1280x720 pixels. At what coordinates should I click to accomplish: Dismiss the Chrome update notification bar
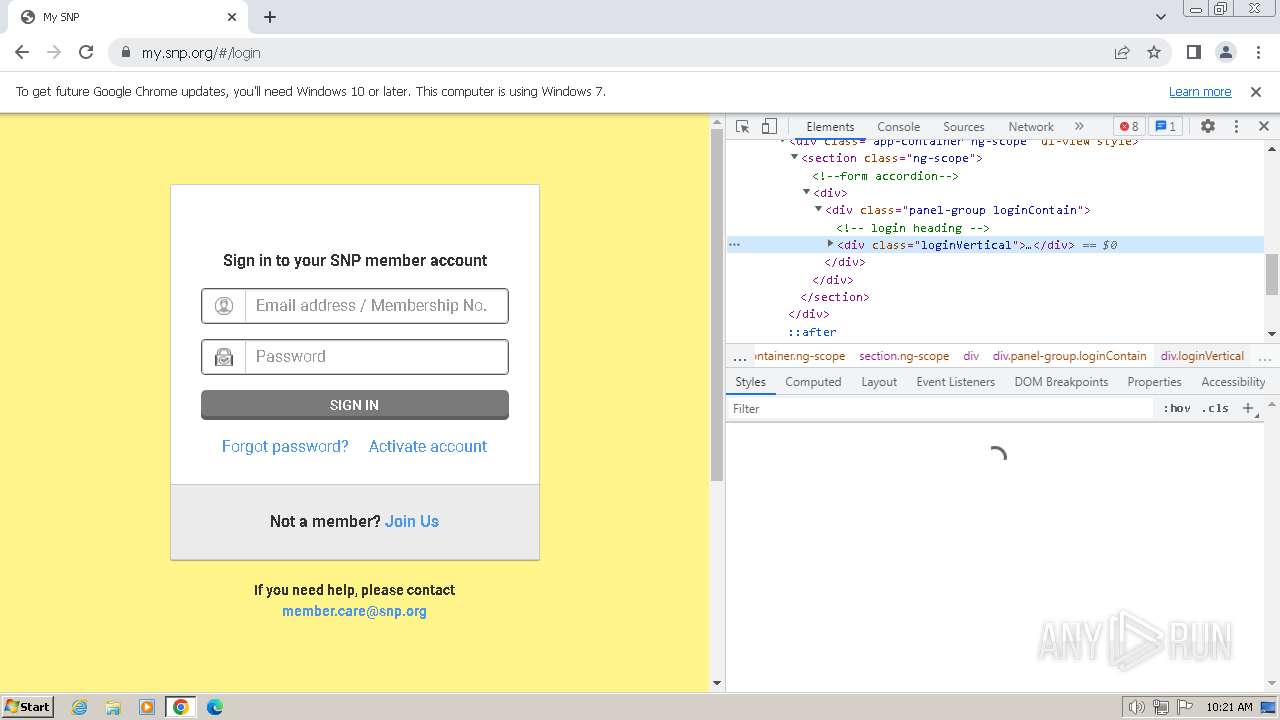1256,91
